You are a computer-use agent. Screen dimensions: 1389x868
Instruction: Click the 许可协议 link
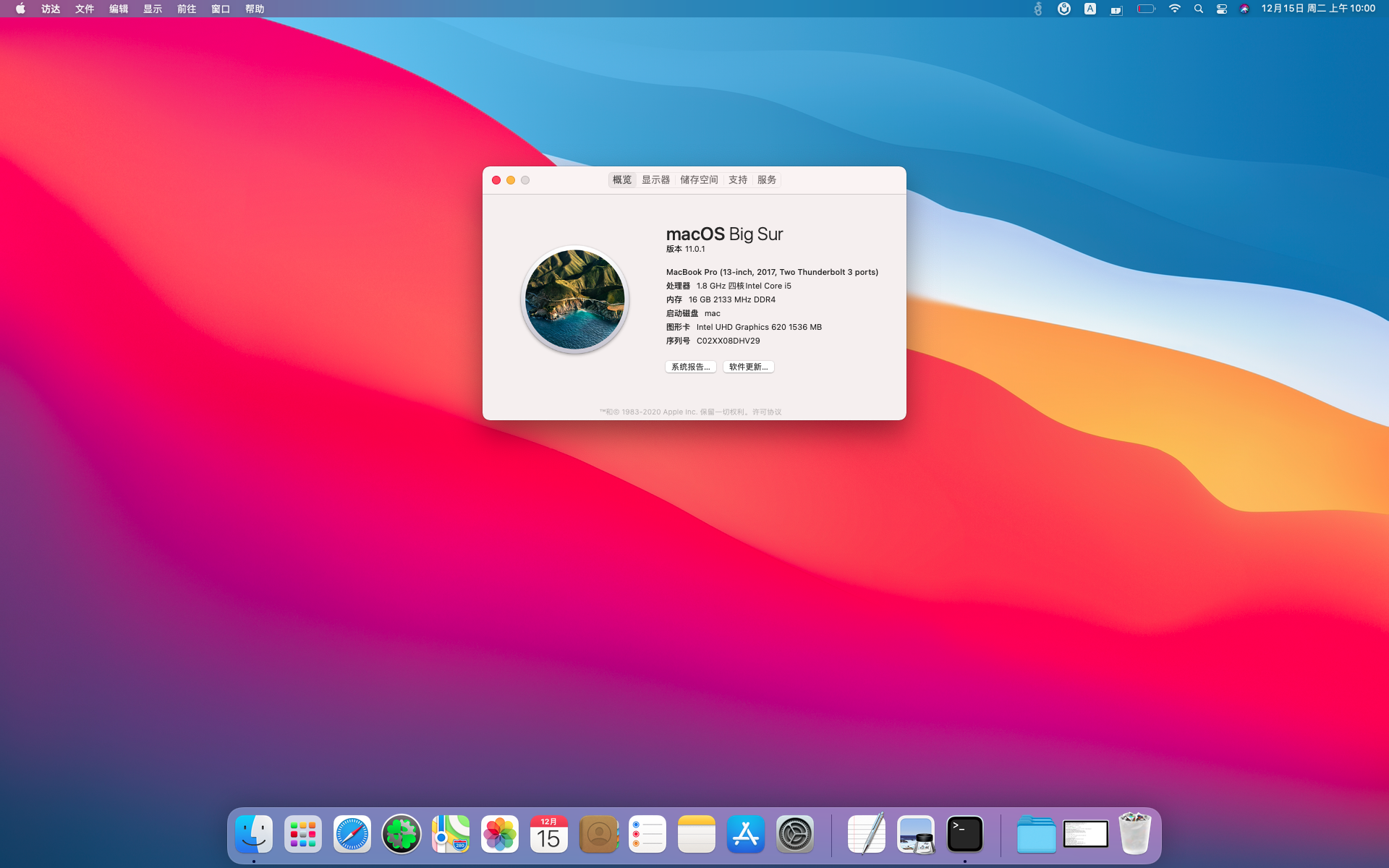coord(767,412)
